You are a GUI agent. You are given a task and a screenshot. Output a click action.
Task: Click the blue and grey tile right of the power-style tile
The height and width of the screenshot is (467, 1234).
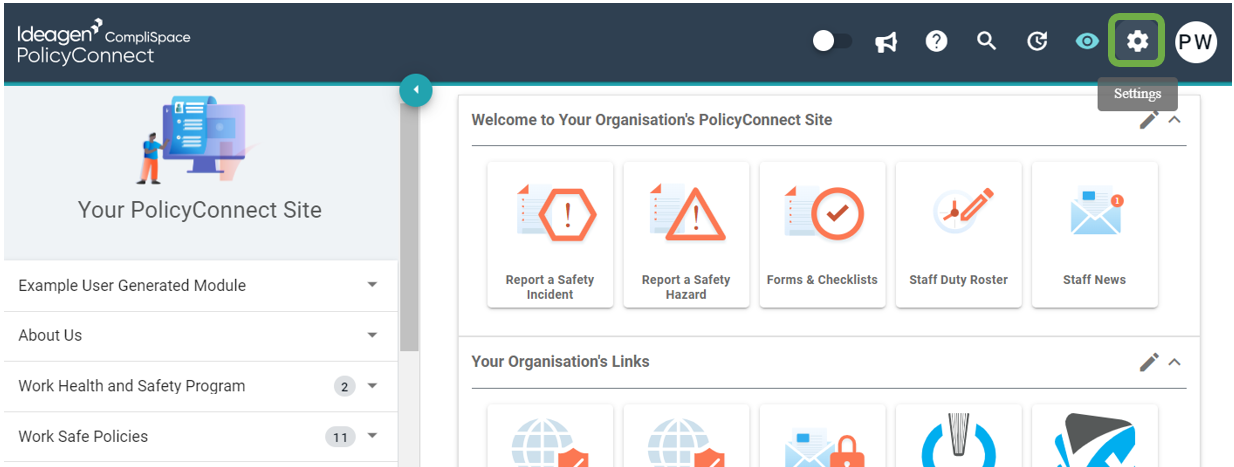point(1094,436)
